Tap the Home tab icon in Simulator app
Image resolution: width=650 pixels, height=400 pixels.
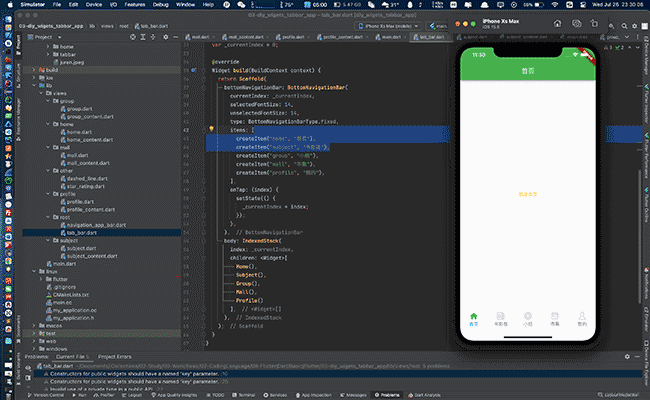point(473,316)
